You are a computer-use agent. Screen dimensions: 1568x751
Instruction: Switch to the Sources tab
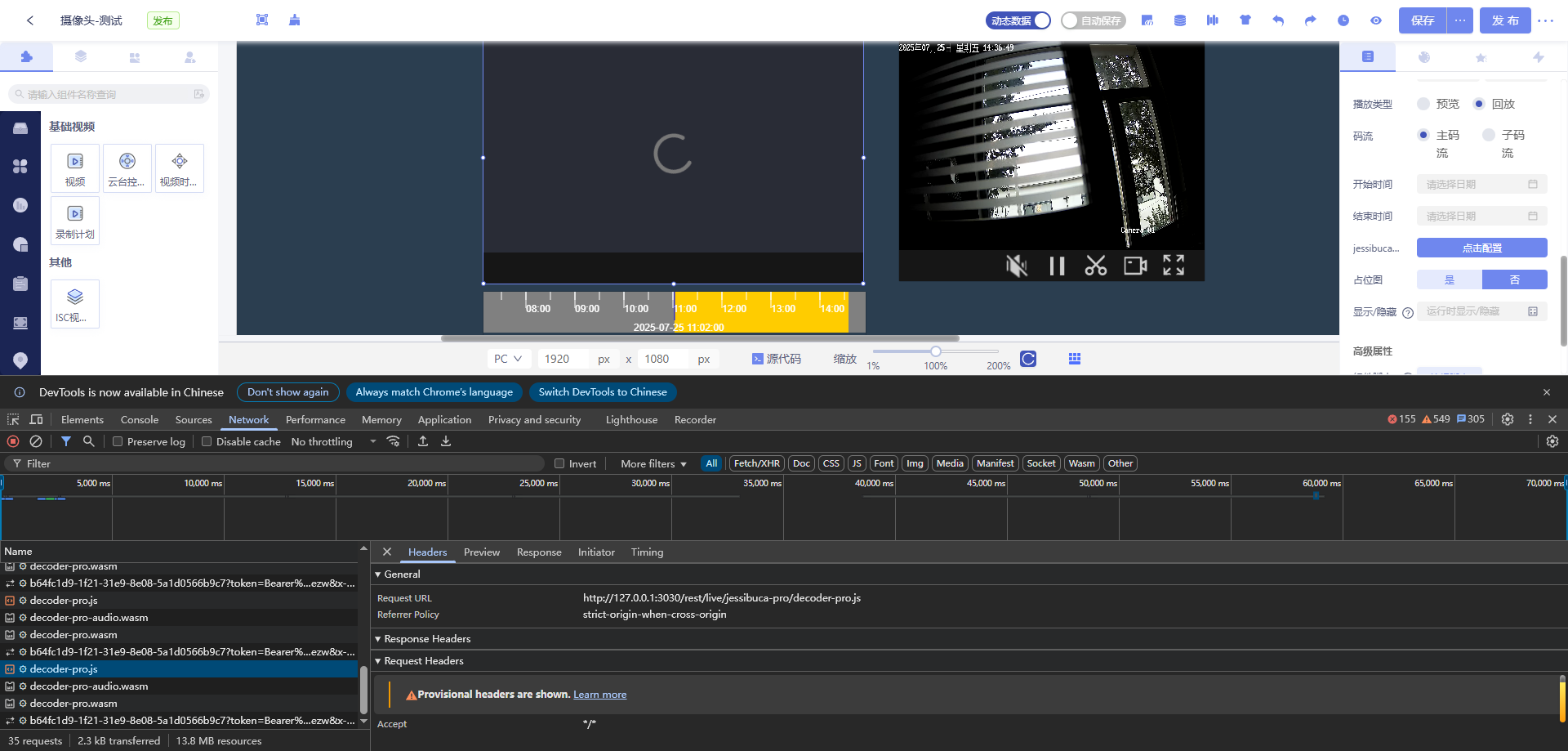click(x=194, y=419)
